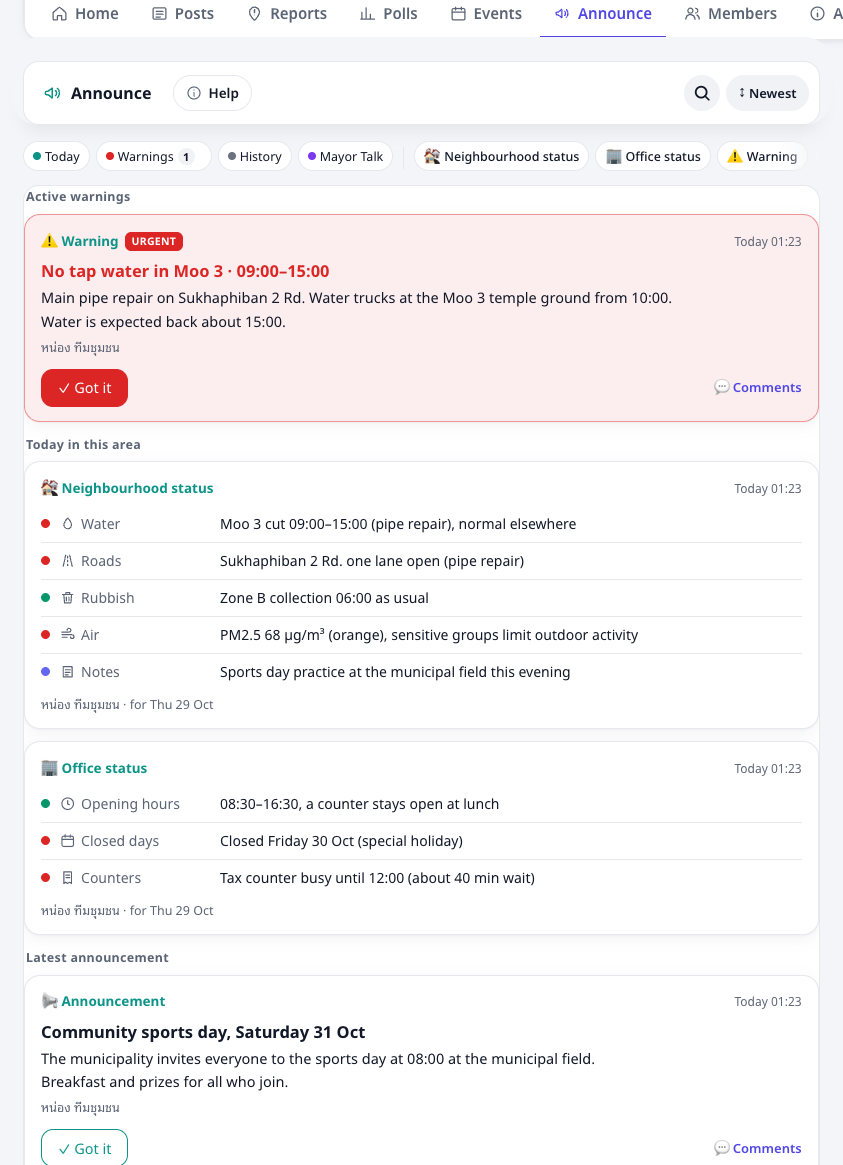
Task: Open Comments on the sports day announcement
Action: pyautogui.click(x=758, y=1148)
